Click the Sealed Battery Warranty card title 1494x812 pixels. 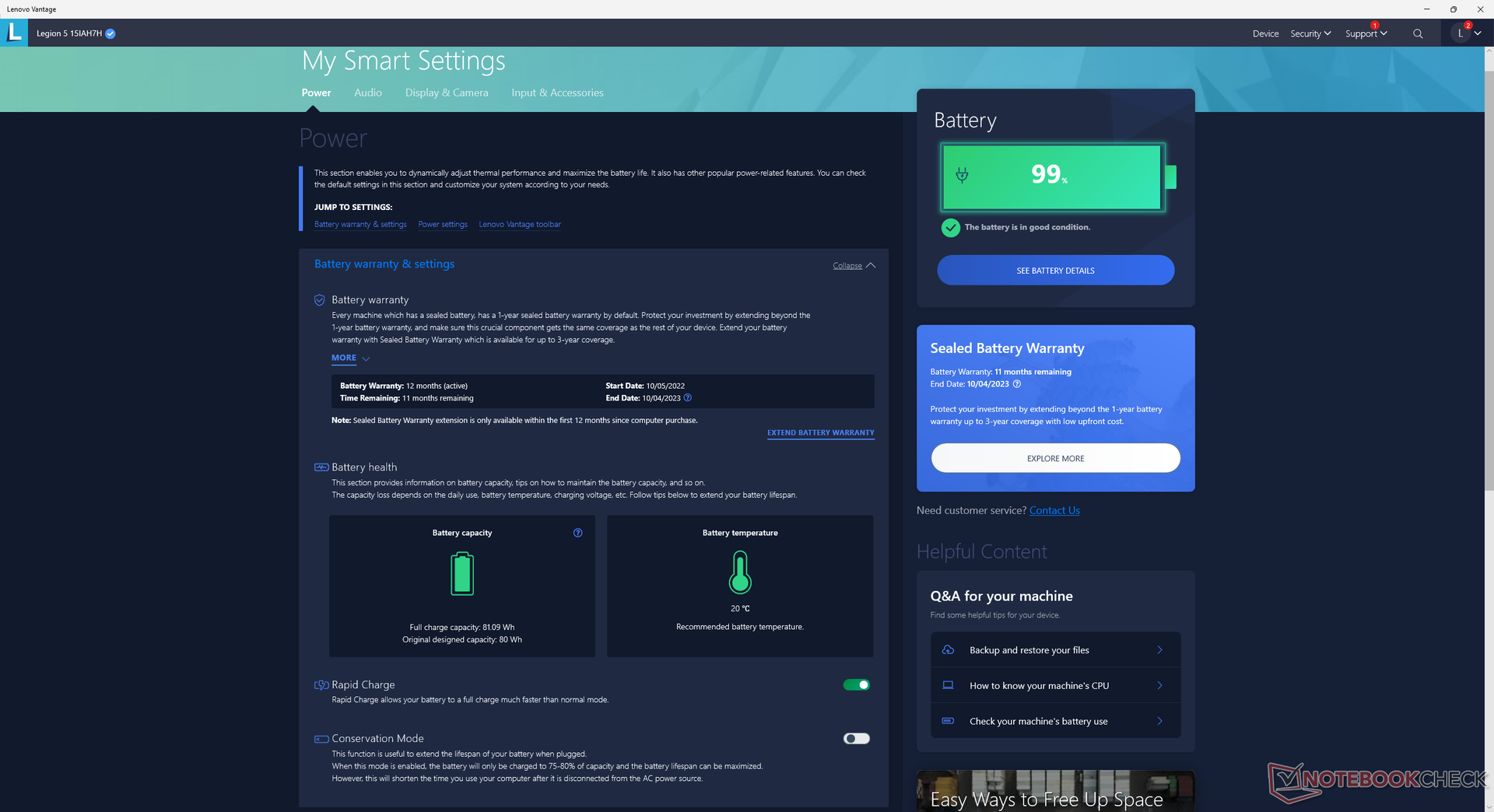click(1007, 348)
